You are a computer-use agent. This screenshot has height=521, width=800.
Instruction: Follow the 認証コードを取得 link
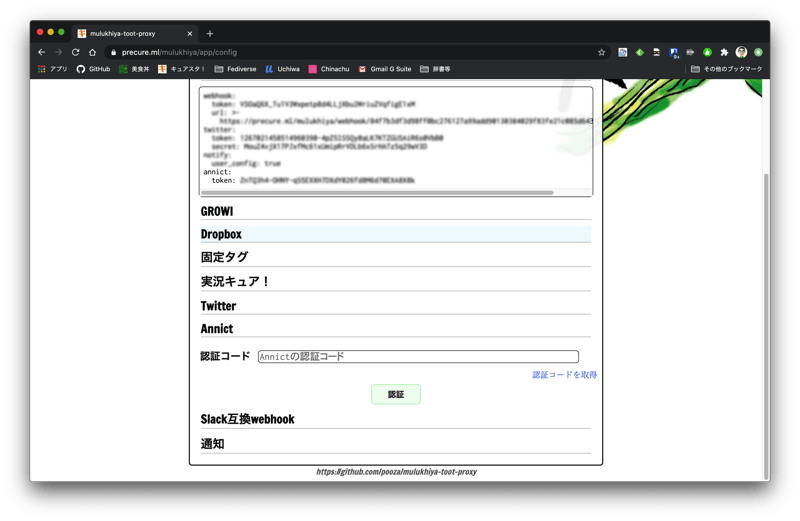point(564,375)
